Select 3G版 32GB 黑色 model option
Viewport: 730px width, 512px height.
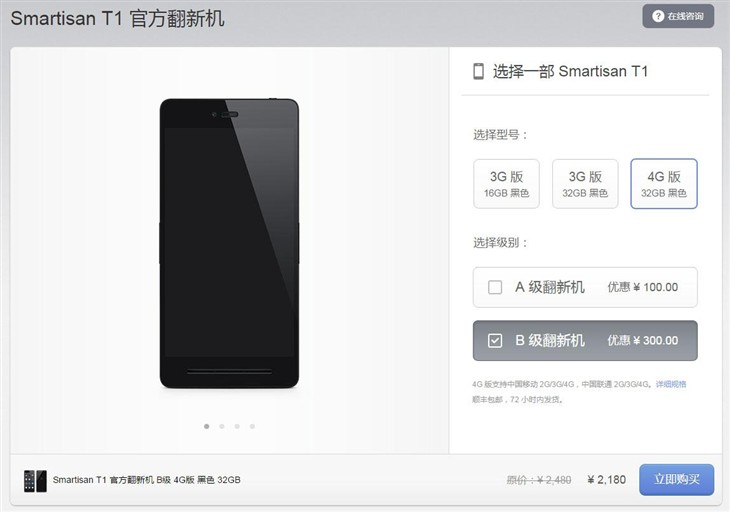pyautogui.click(x=585, y=184)
